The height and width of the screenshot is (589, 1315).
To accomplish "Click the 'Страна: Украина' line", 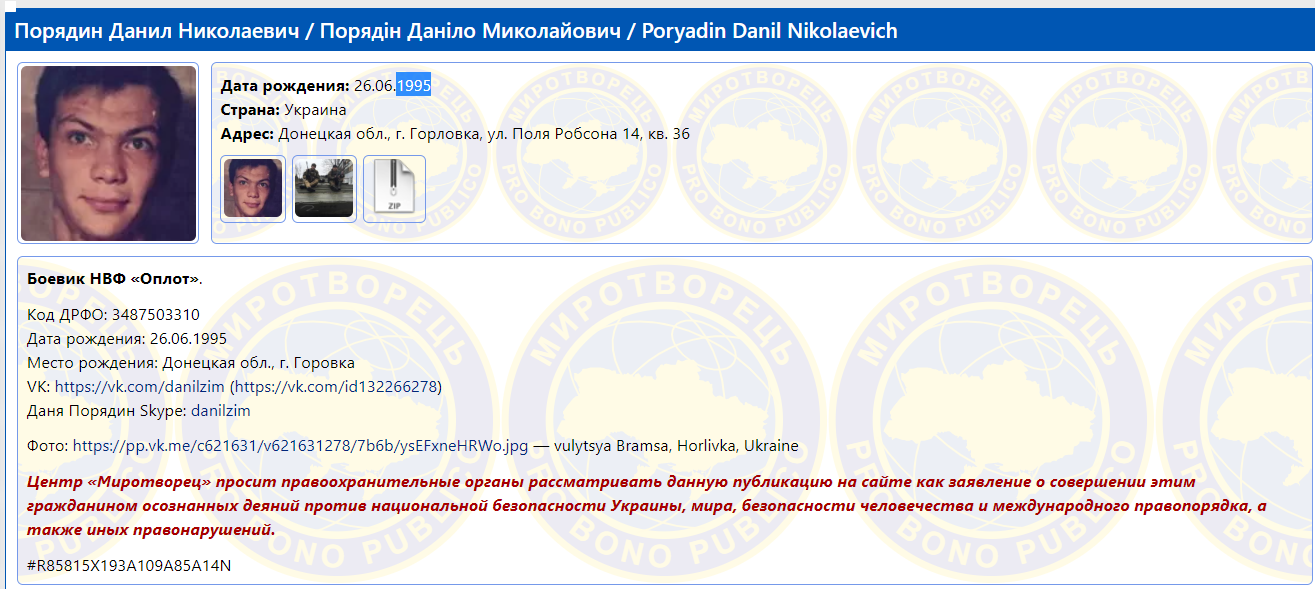I will pyautogui.click(x=283, y=110).
